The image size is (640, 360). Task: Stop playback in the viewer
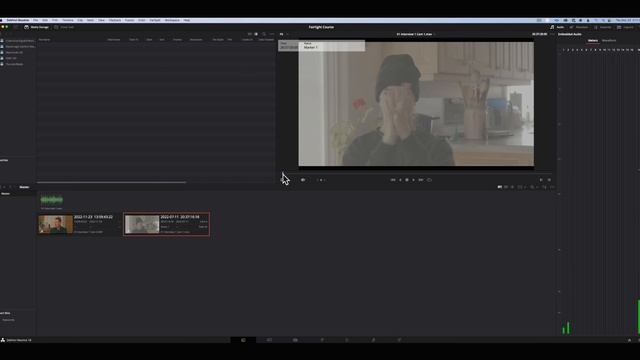(x=407, y=180)
